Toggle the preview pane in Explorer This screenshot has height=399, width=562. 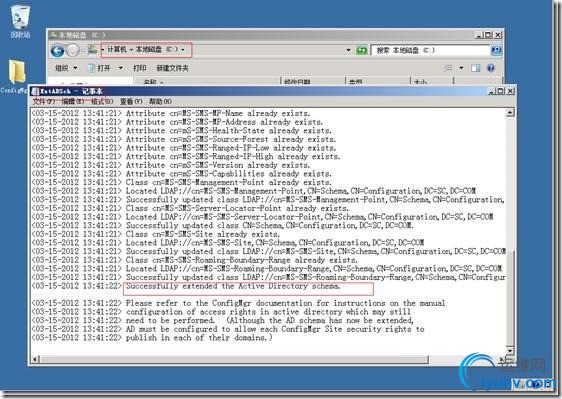[475, 68]
